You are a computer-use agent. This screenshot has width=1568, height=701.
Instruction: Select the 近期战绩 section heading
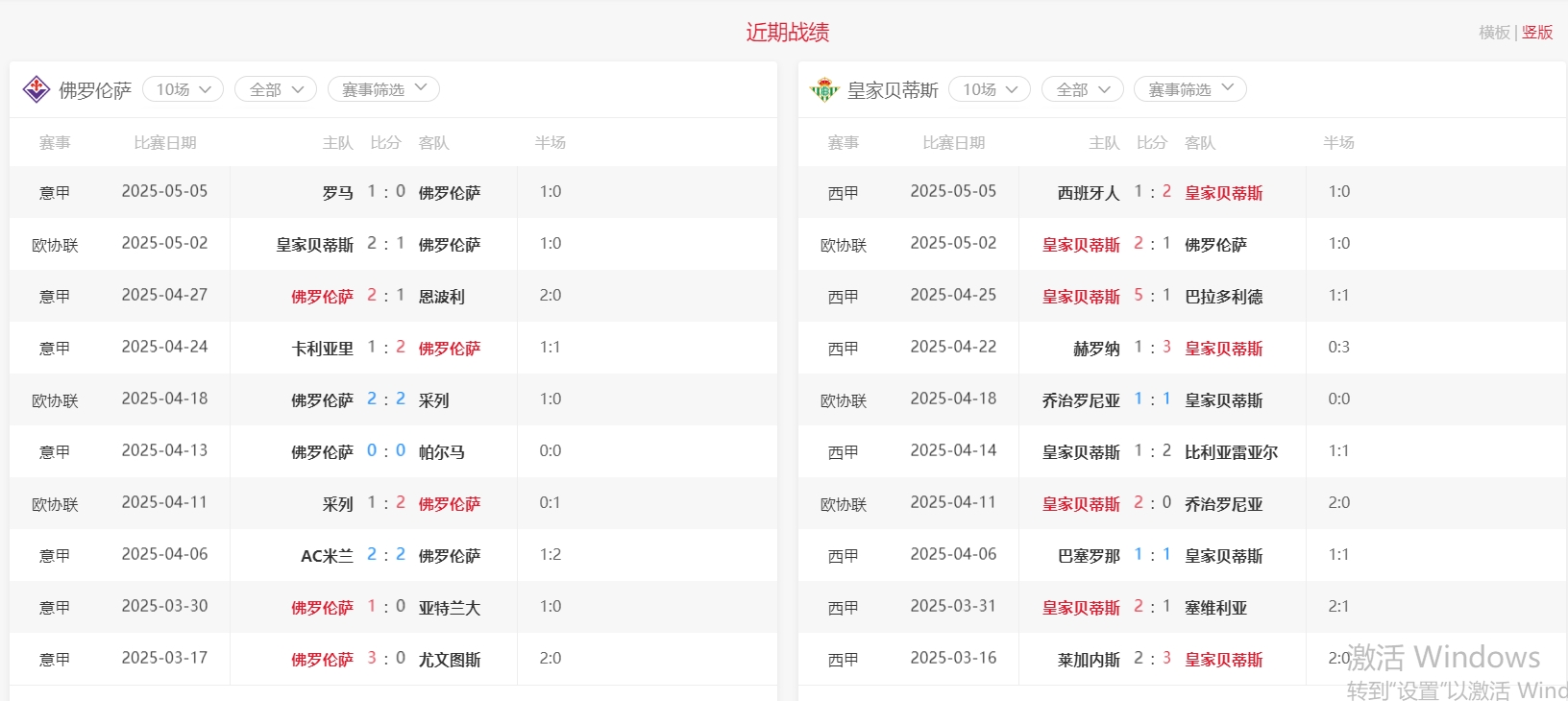(787, 33)
